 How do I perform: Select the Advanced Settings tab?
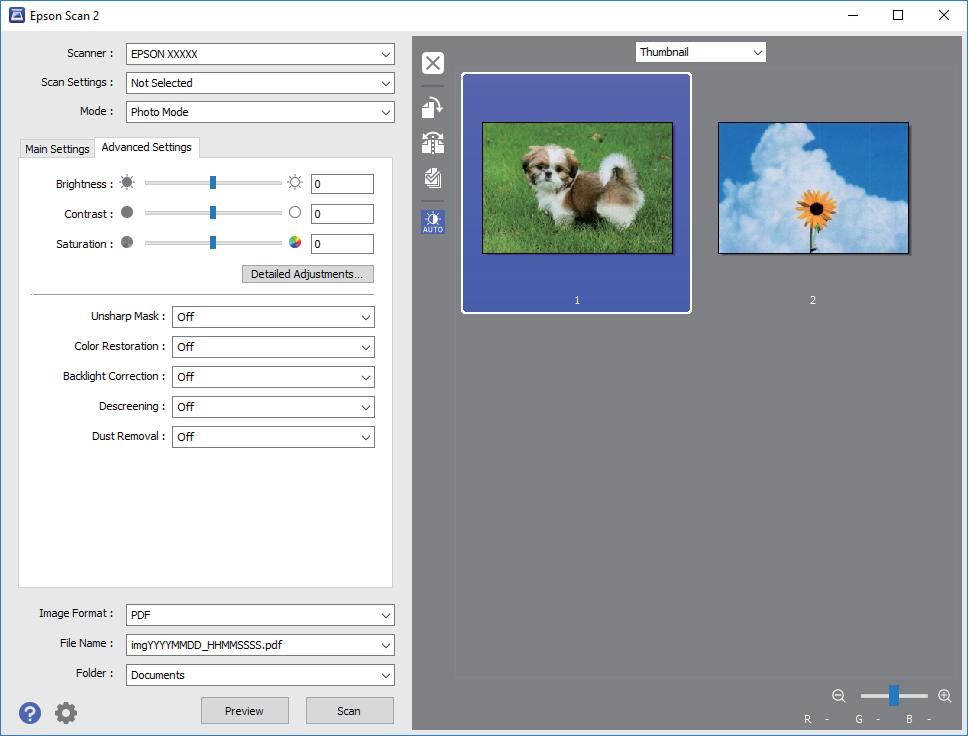146,147
